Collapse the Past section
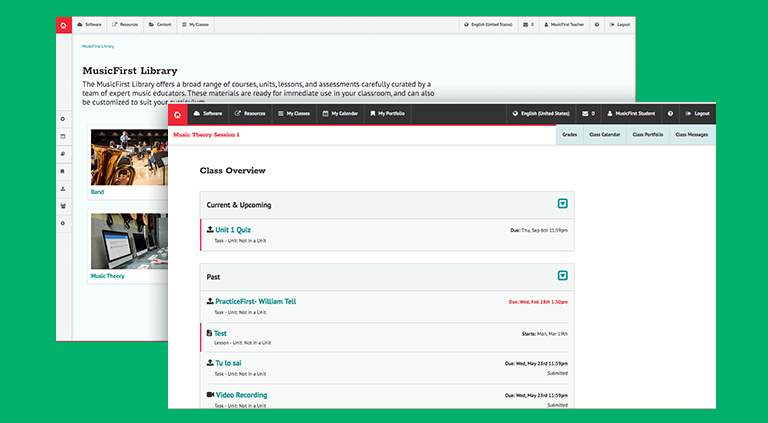The height and width of the screenshot is (423, 768). [x=563, y=276]
